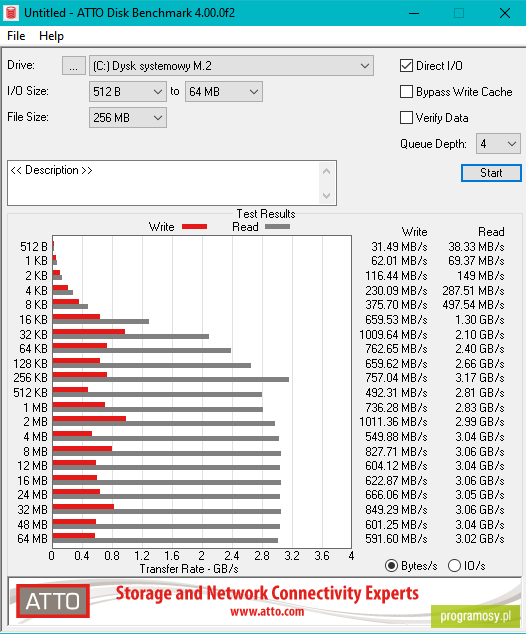Click the 64 MB chart row label
Screen dimensions: 526x634
tap(32, 539)
